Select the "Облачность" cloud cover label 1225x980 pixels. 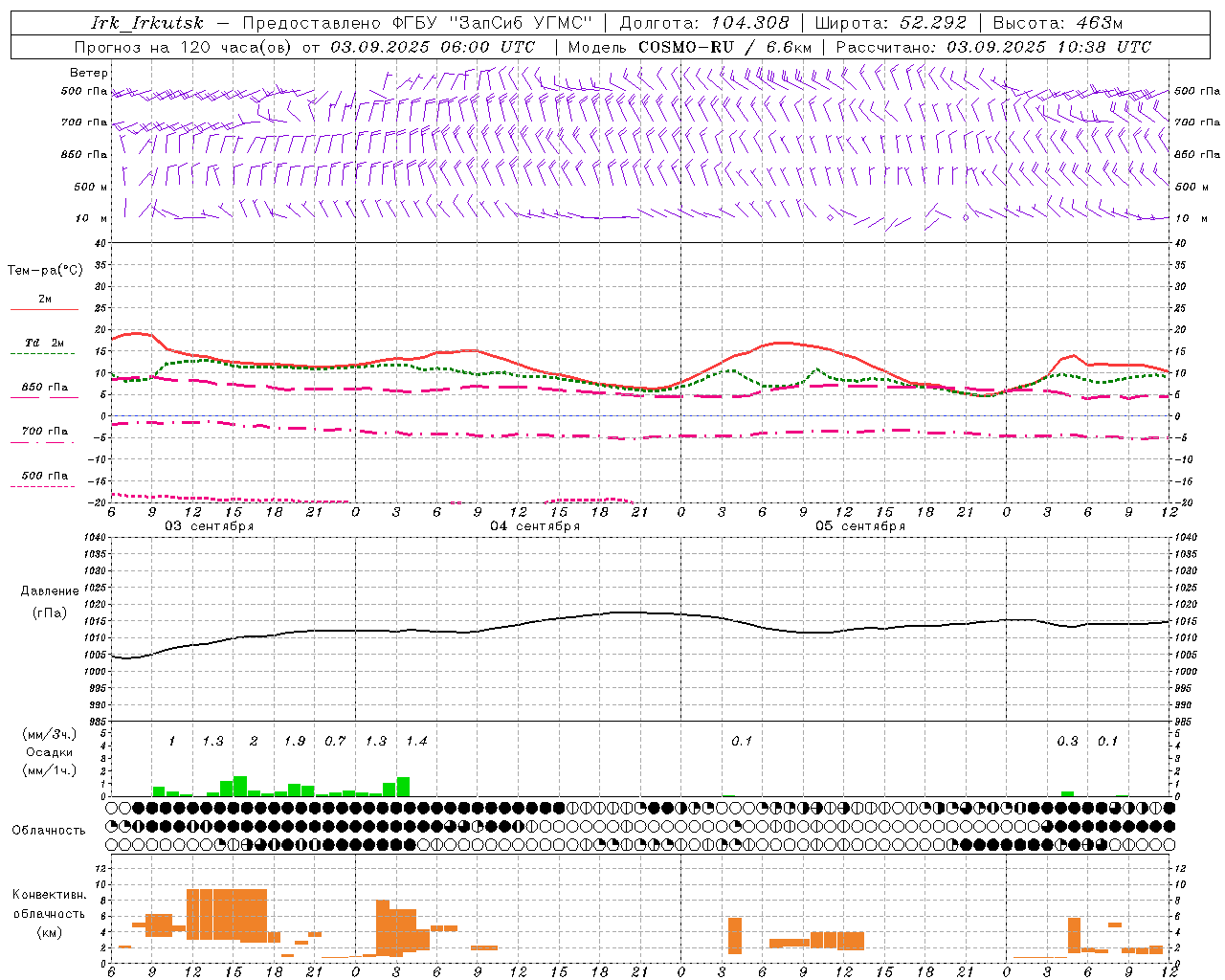(49, 831)
